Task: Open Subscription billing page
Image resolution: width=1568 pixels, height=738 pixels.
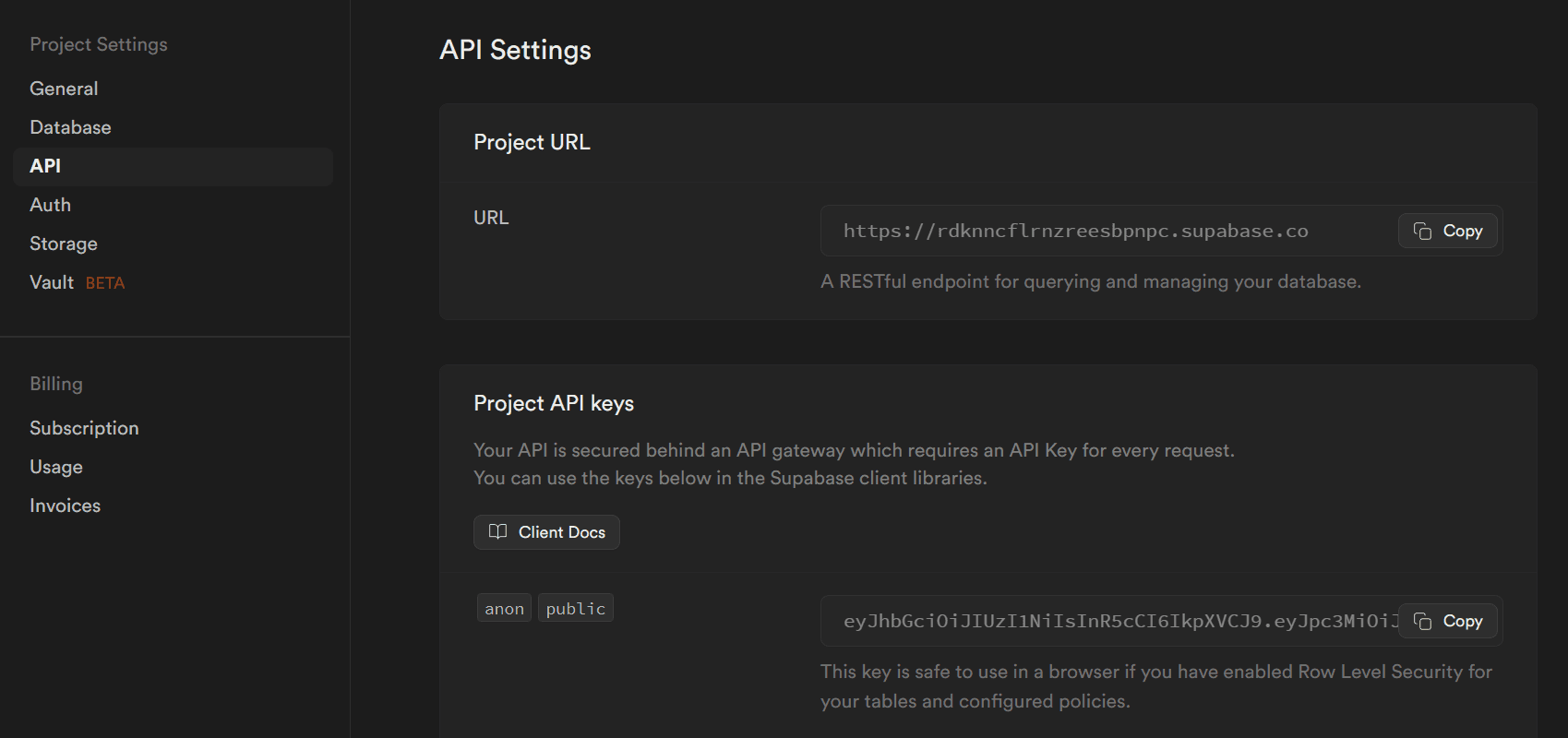Action: point(84,428)
